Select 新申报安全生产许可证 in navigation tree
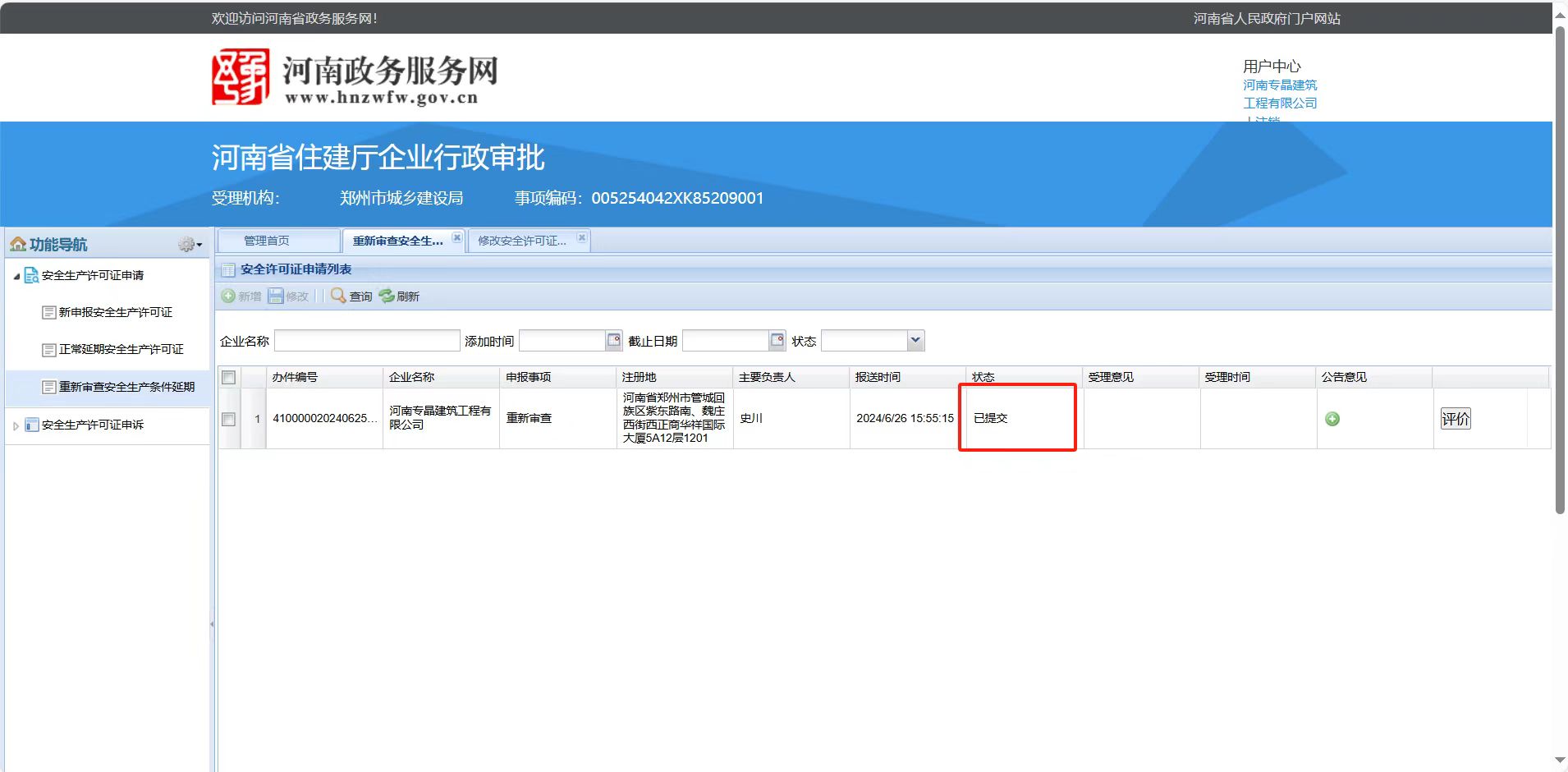This screenshot has height=772, width=1568. pyautogui.click(x=115, y=312)
